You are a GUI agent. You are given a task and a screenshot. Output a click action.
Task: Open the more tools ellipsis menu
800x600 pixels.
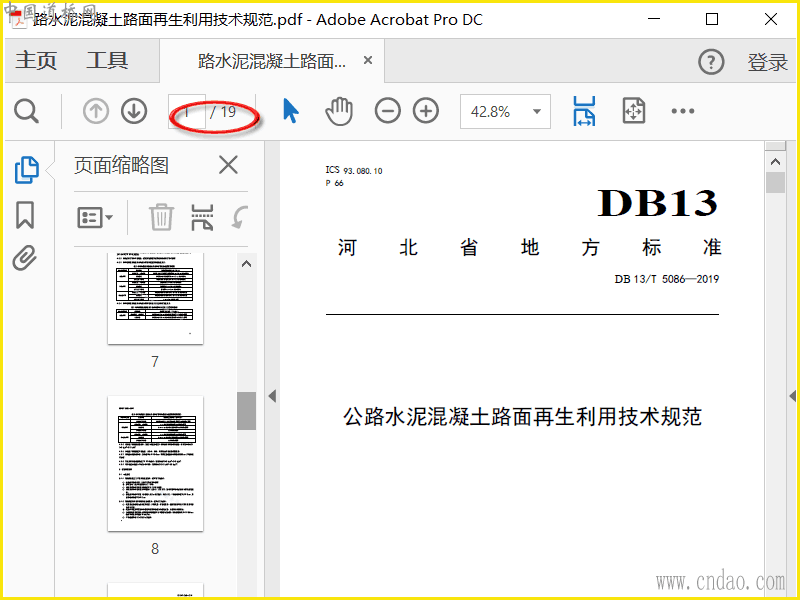pos(683,111)
